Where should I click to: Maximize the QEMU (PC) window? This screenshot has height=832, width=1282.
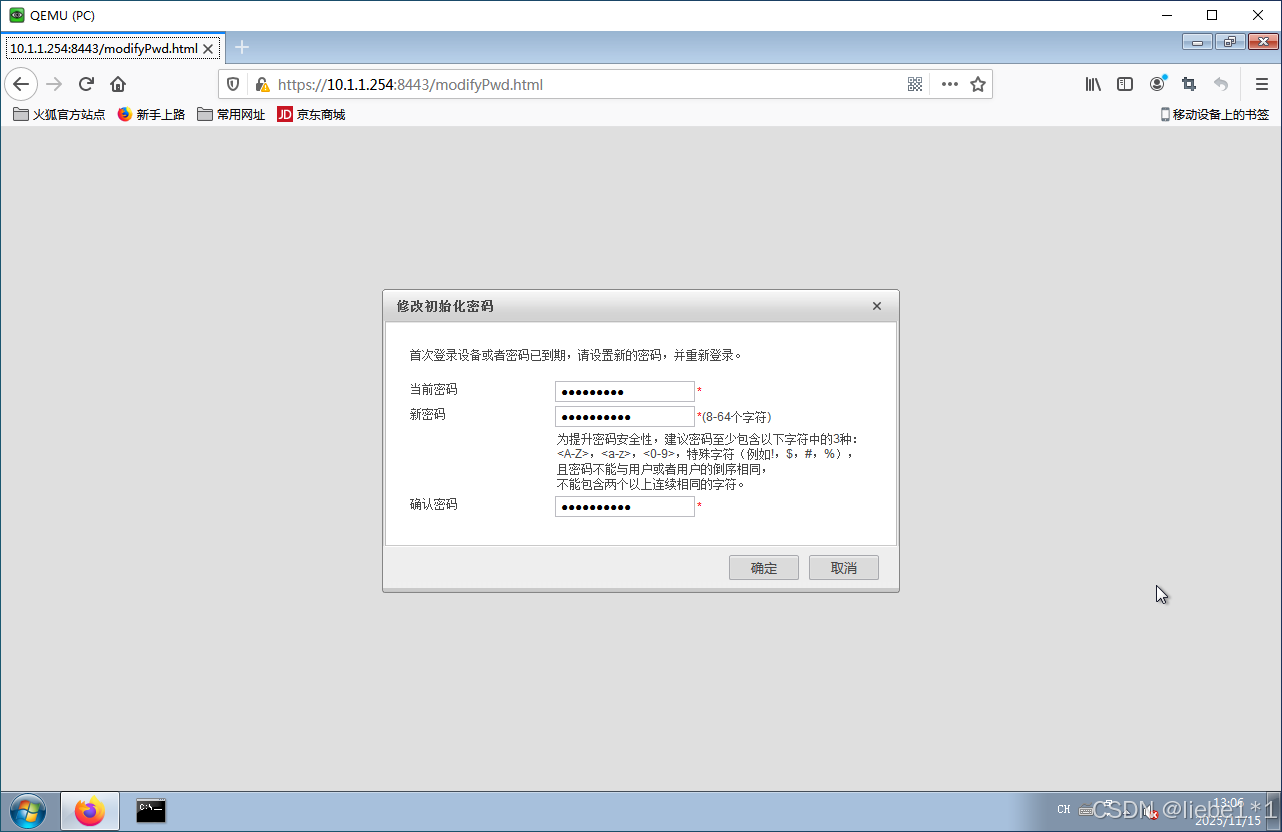[1212, 15]
